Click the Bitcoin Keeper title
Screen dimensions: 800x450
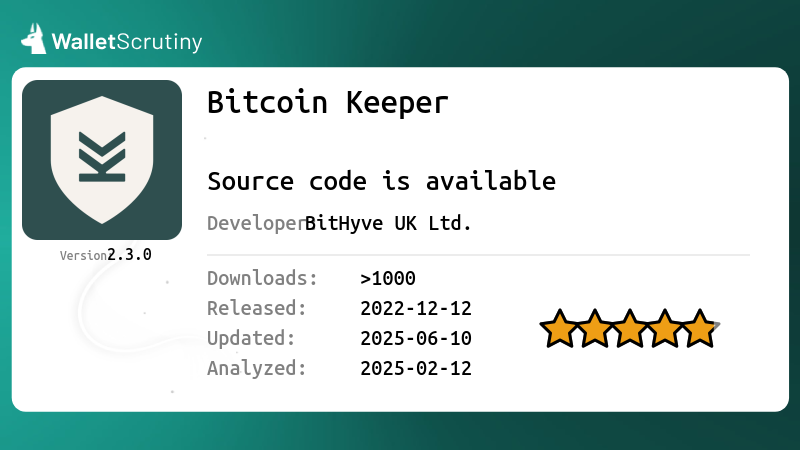pos(328,103)
